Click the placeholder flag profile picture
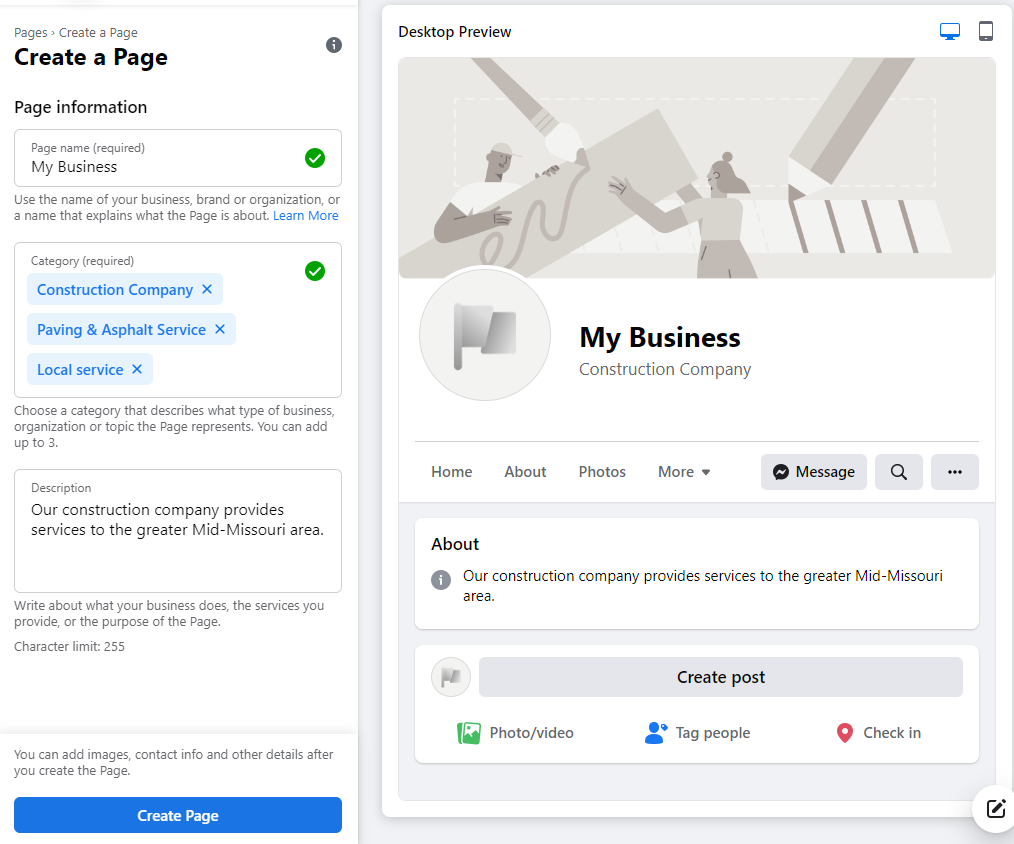The height and width of the screenshot is (844, 1014). 485,335
